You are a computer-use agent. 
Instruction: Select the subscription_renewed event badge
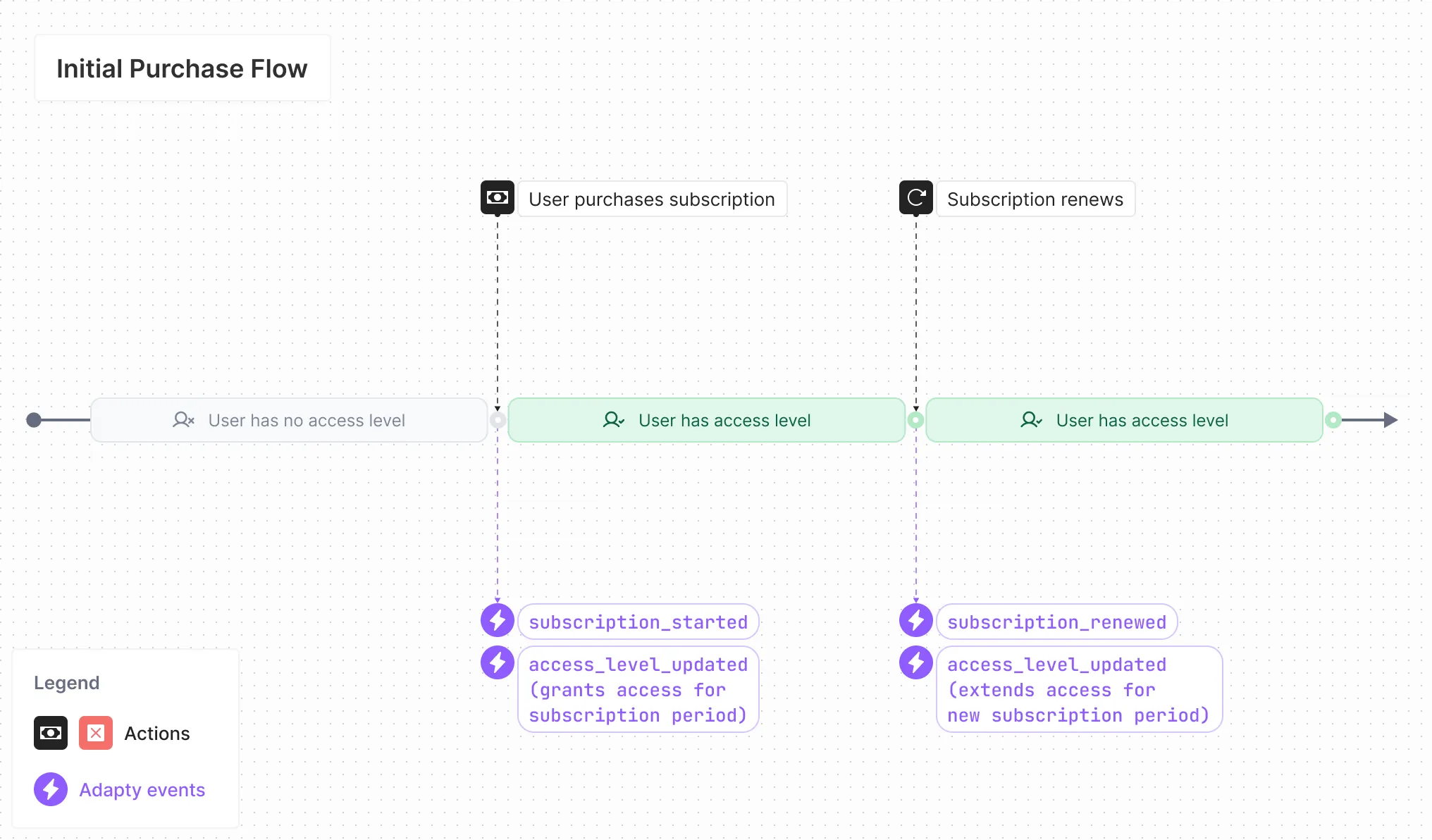click(1056, 621)
